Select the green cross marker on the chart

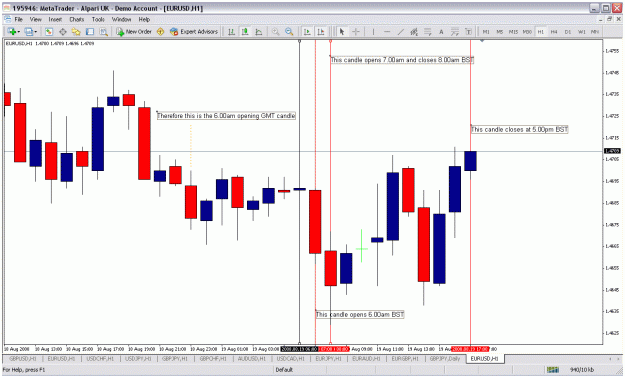362,248
